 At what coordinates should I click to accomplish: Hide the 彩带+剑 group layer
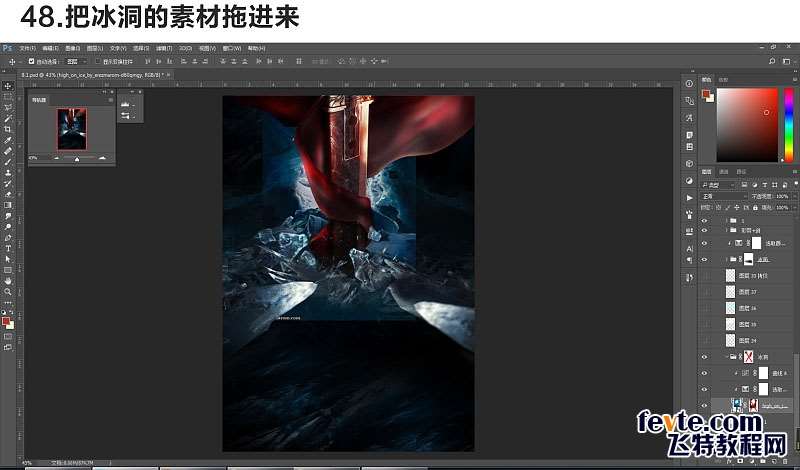pyautogui.click(x=705, y=230)
